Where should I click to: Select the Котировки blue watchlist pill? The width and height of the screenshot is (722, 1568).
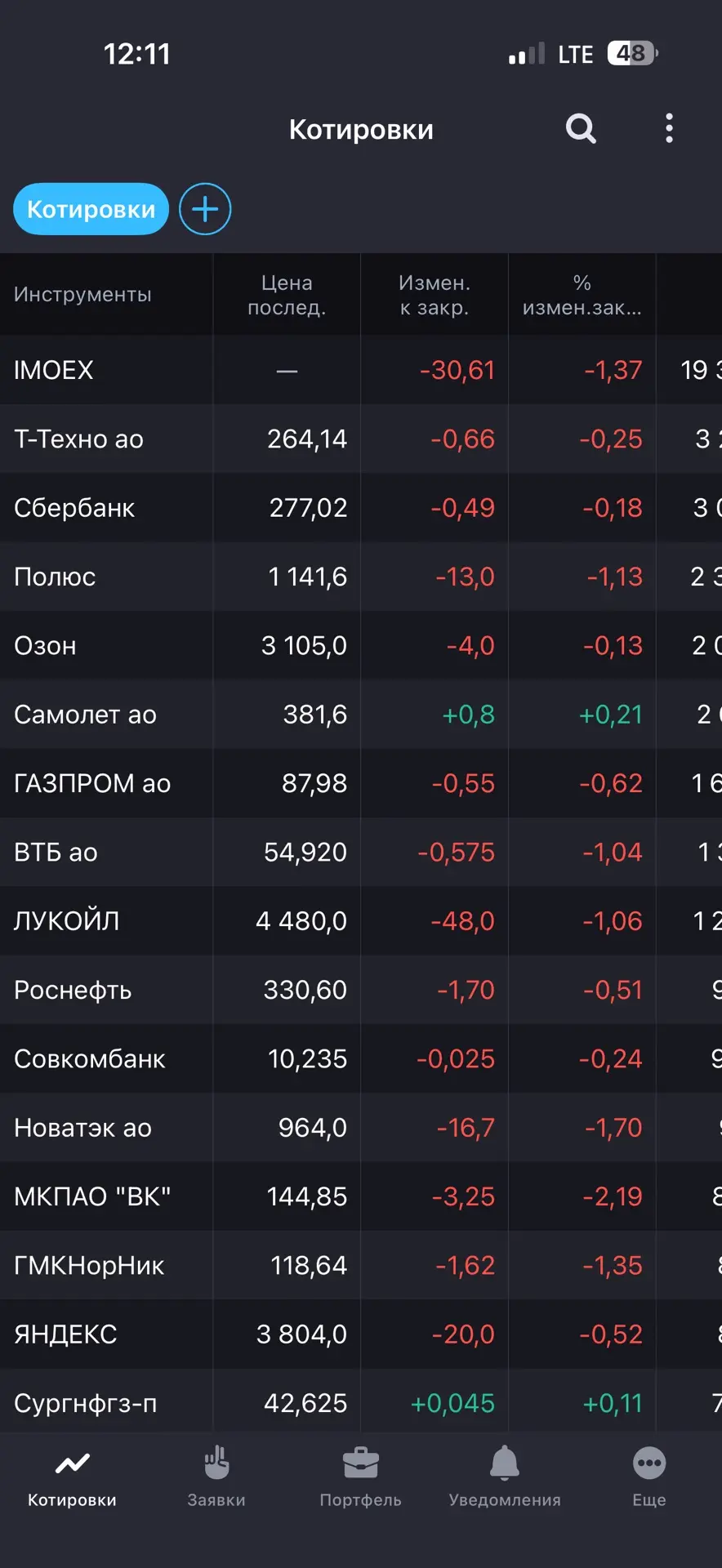click(91, 209)
